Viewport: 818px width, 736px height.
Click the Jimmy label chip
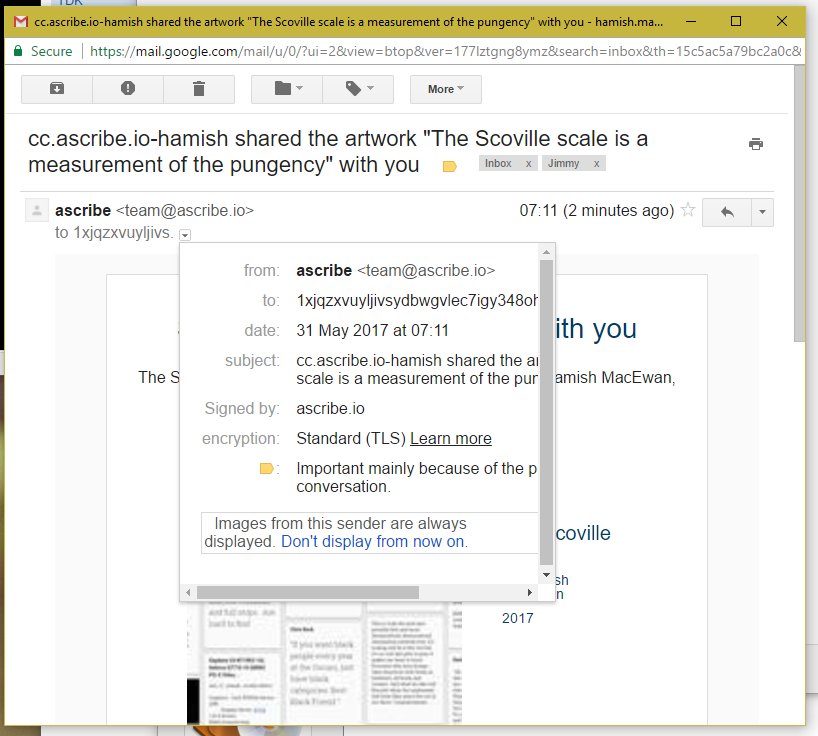563,163
